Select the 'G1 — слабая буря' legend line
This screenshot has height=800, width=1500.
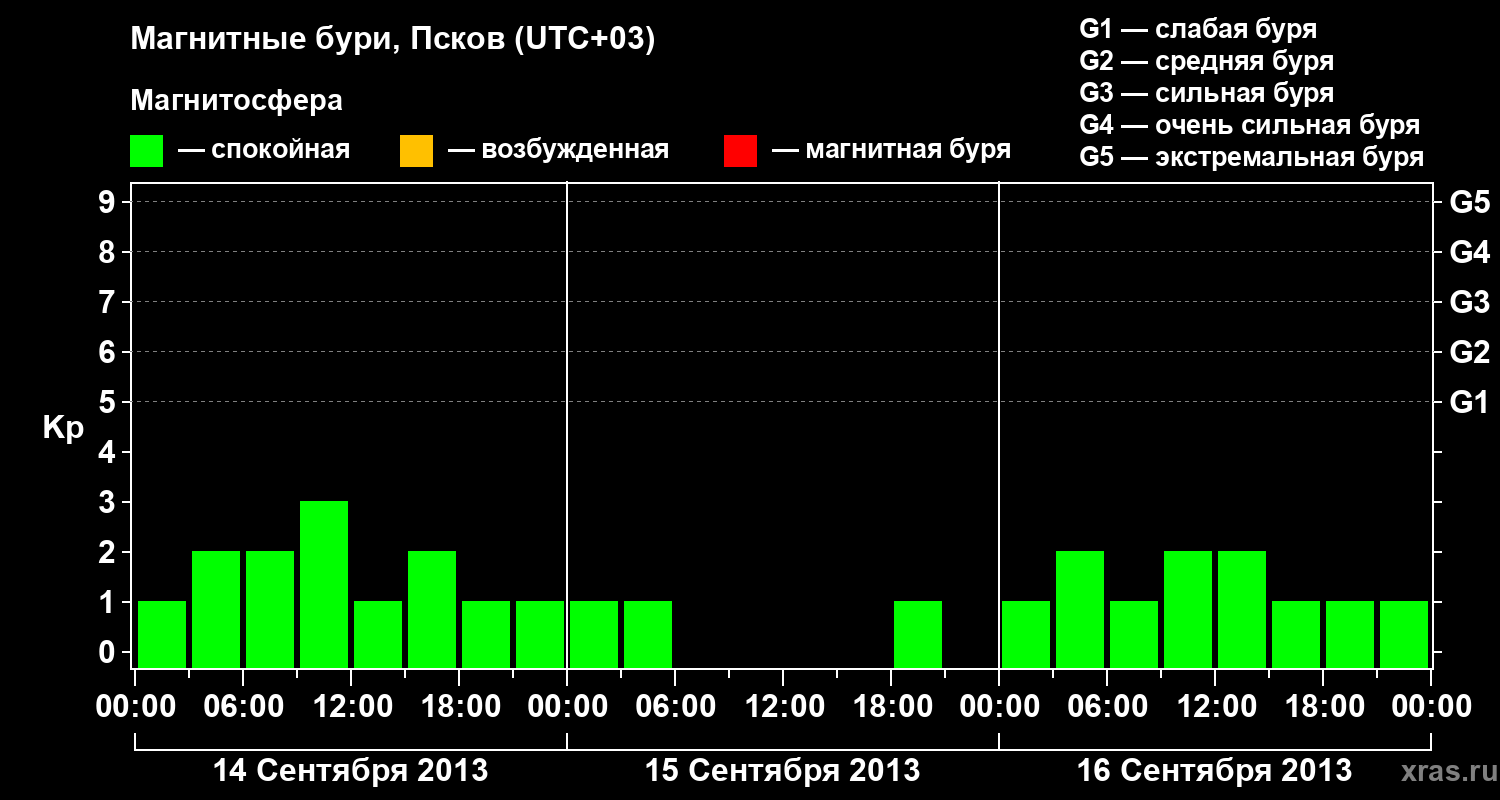(1198, 29)
